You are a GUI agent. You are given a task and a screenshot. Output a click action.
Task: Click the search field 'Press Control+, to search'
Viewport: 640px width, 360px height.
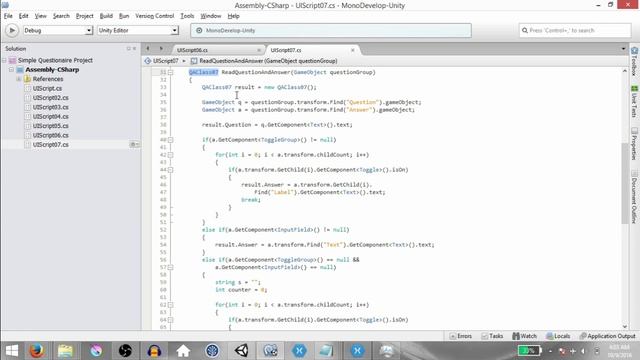pyautogui.click(x=575, y=30)
